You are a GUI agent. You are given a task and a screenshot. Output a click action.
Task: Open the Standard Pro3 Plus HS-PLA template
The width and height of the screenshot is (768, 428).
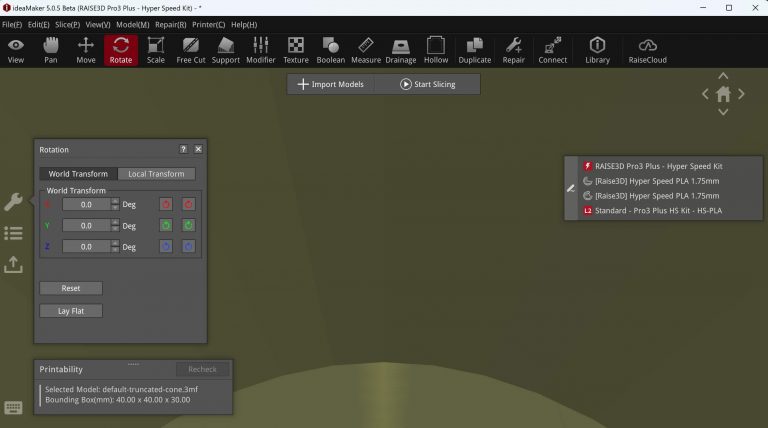[x=658, y=211]
